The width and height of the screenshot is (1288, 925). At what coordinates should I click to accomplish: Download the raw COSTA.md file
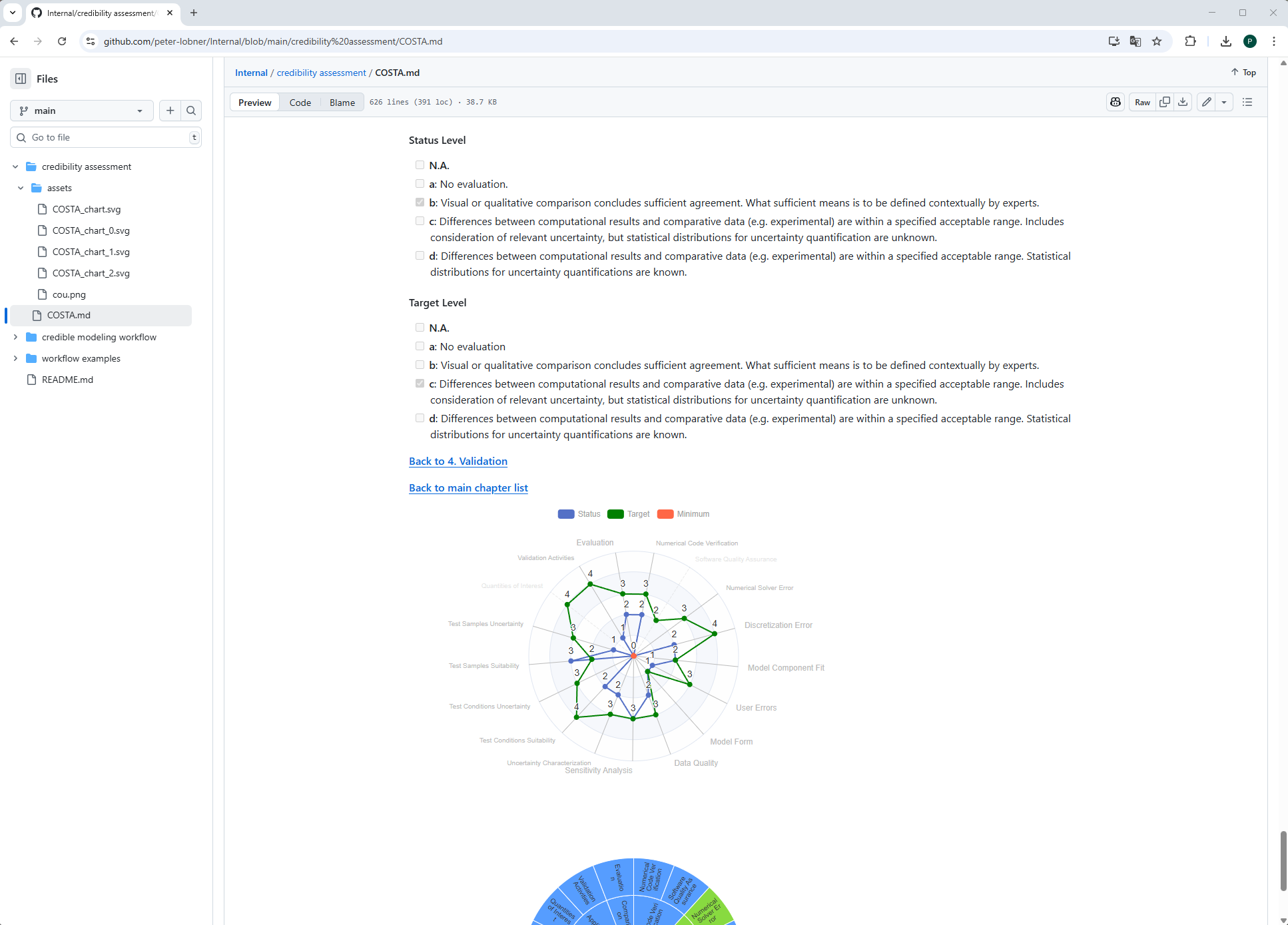(1183, 102)
